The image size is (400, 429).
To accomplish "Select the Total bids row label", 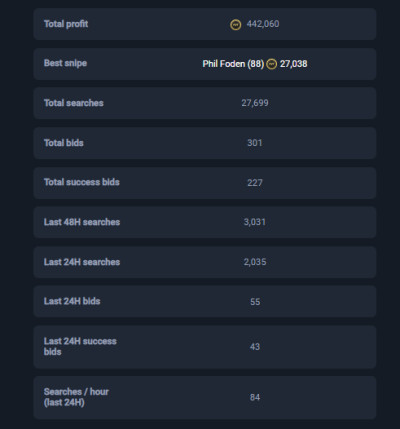I will click(x=64, y=143).
